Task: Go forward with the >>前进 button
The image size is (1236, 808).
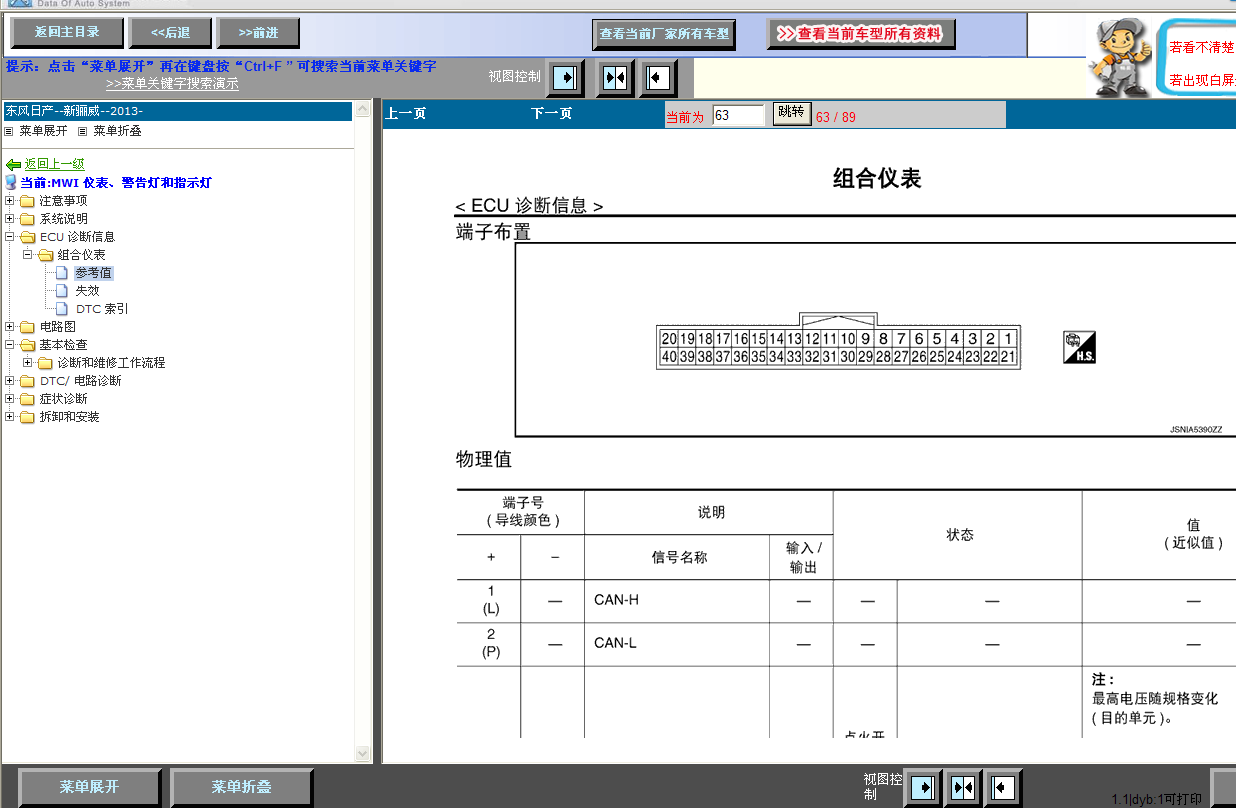Action: coord(259,33)
